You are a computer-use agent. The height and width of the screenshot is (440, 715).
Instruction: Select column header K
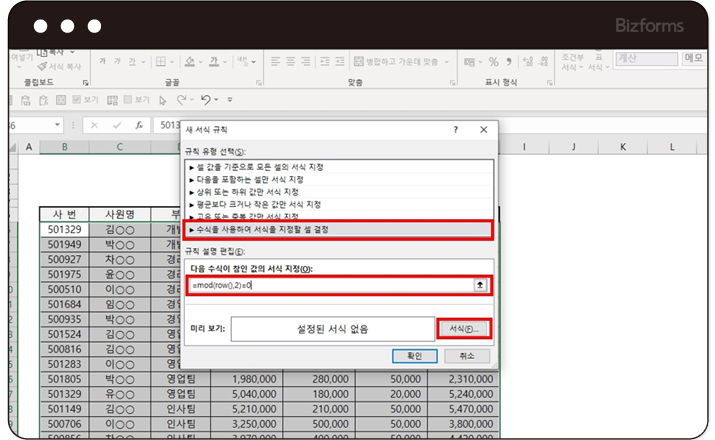[622, 147]
